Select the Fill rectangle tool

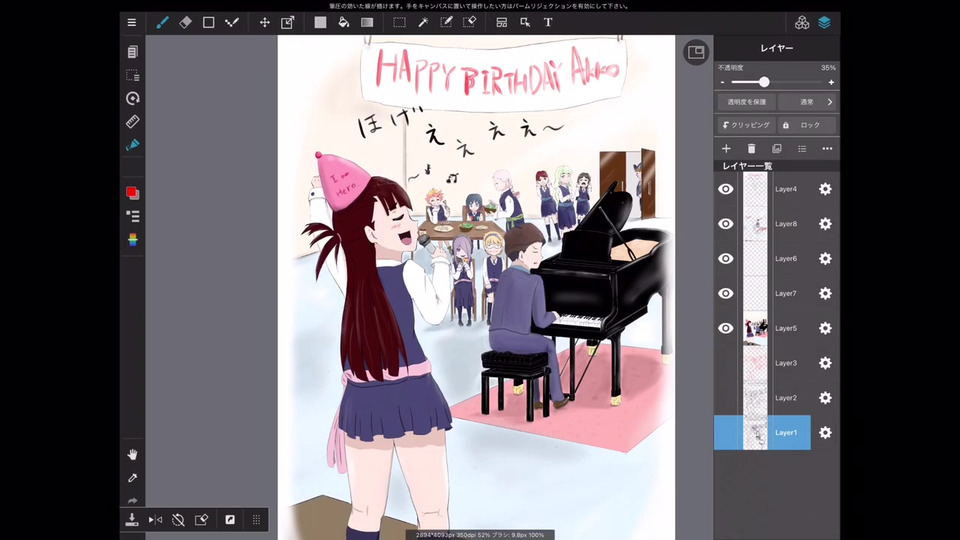pyautogui.click(x=320, y=23)
